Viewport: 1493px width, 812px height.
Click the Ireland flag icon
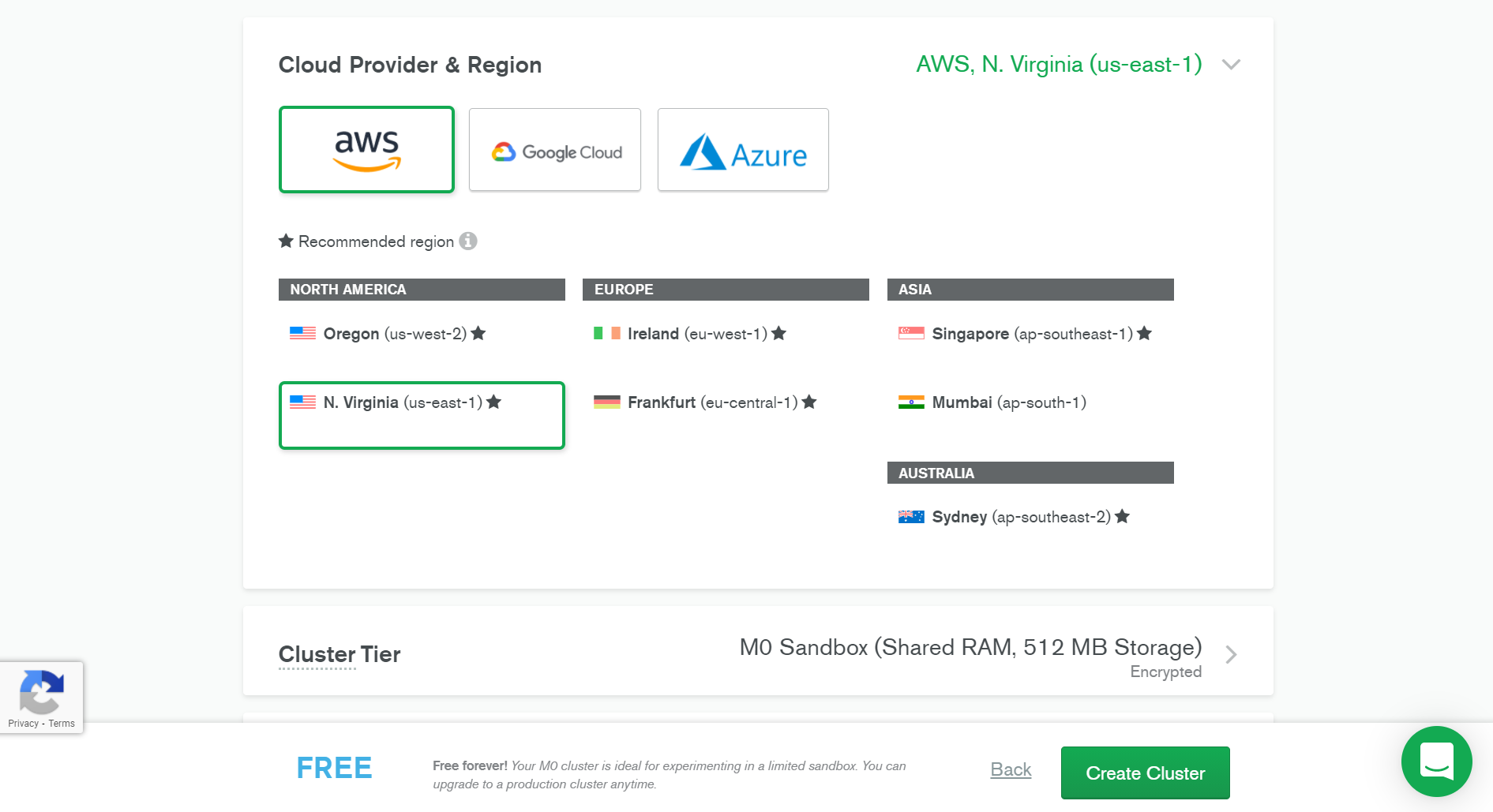(x=607, y=333)
